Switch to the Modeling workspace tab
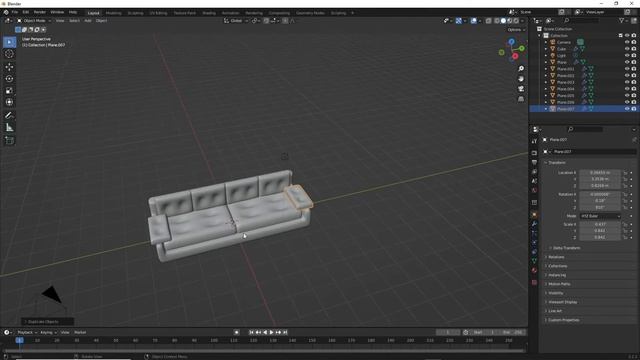 tap(113, 13)
